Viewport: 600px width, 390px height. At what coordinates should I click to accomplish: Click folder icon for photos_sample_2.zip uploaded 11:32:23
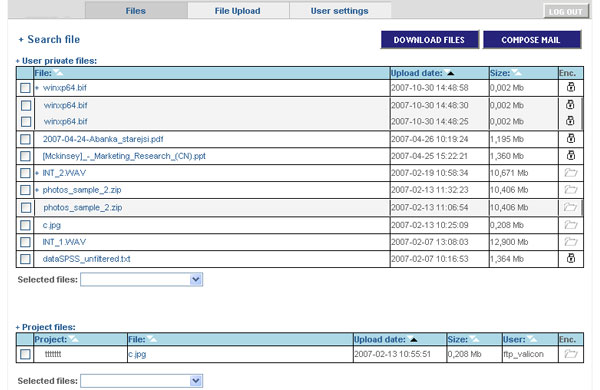[x=571, y=189]
